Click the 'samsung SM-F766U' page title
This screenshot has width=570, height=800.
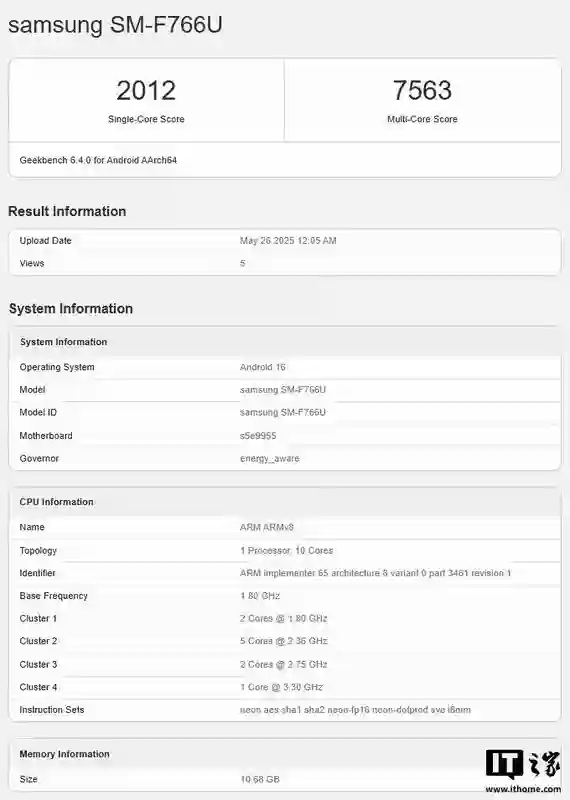115,24
